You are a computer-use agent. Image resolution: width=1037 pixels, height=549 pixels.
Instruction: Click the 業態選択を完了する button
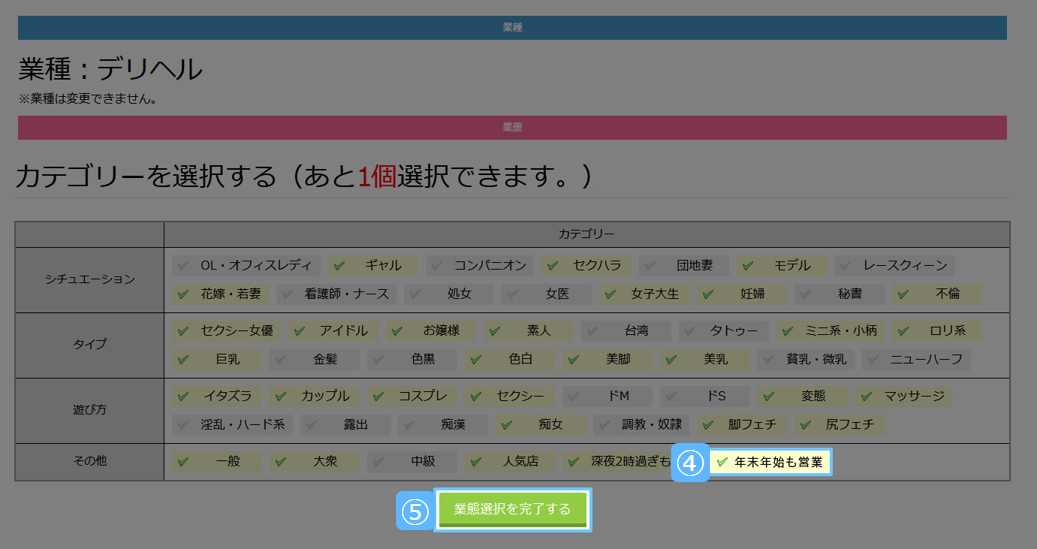[x=512, y=509]
